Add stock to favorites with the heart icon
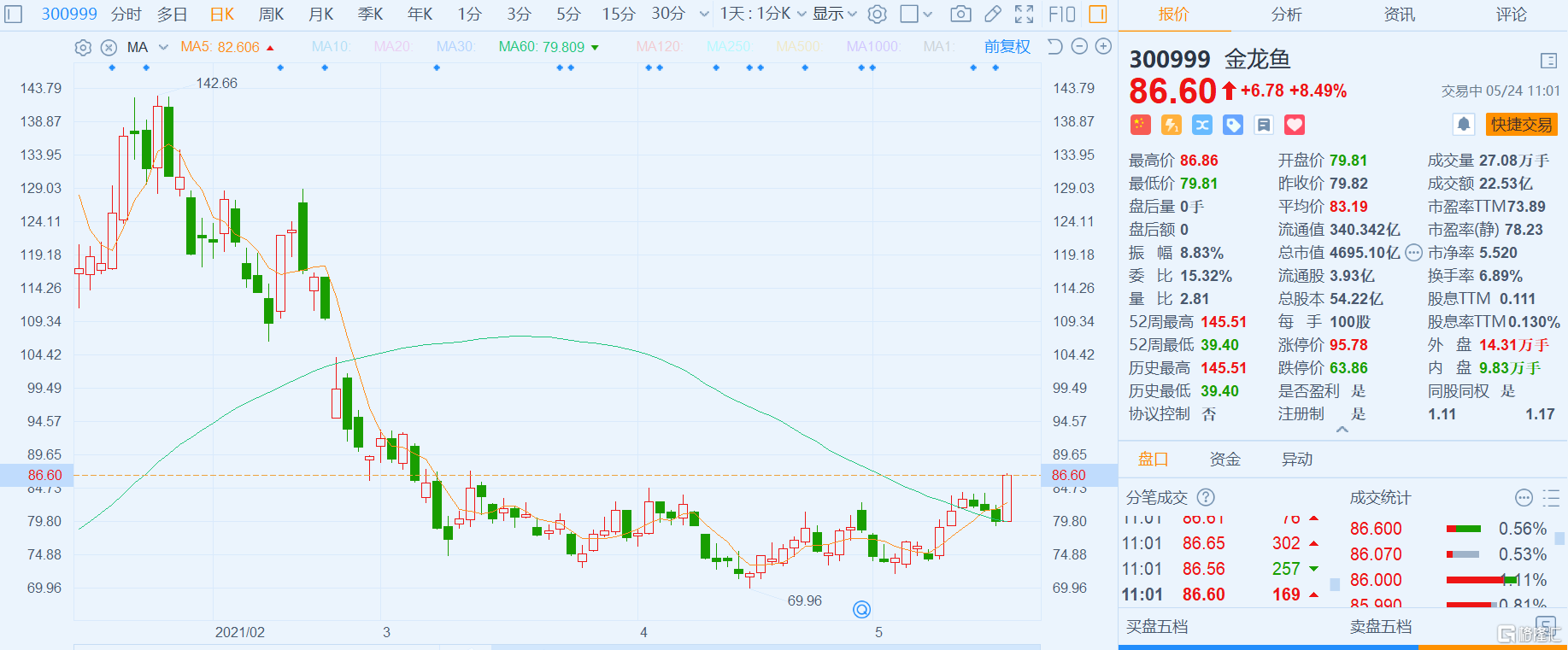1568x650 pixels. [1295, 125]
